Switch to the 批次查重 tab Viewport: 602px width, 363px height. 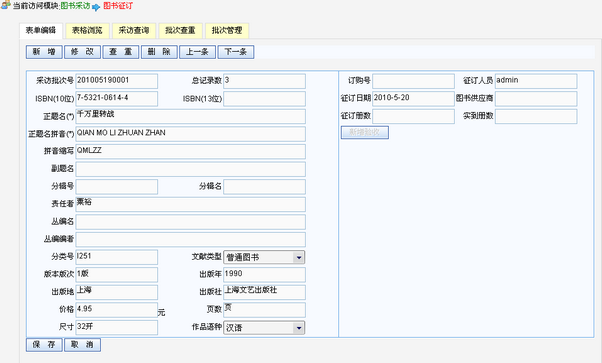point(180,31)
